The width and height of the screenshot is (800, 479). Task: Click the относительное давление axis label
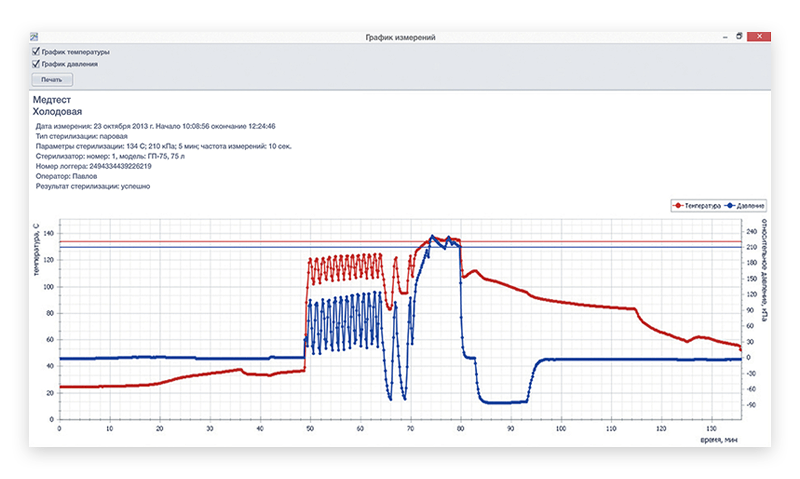[x=764, y=270]
